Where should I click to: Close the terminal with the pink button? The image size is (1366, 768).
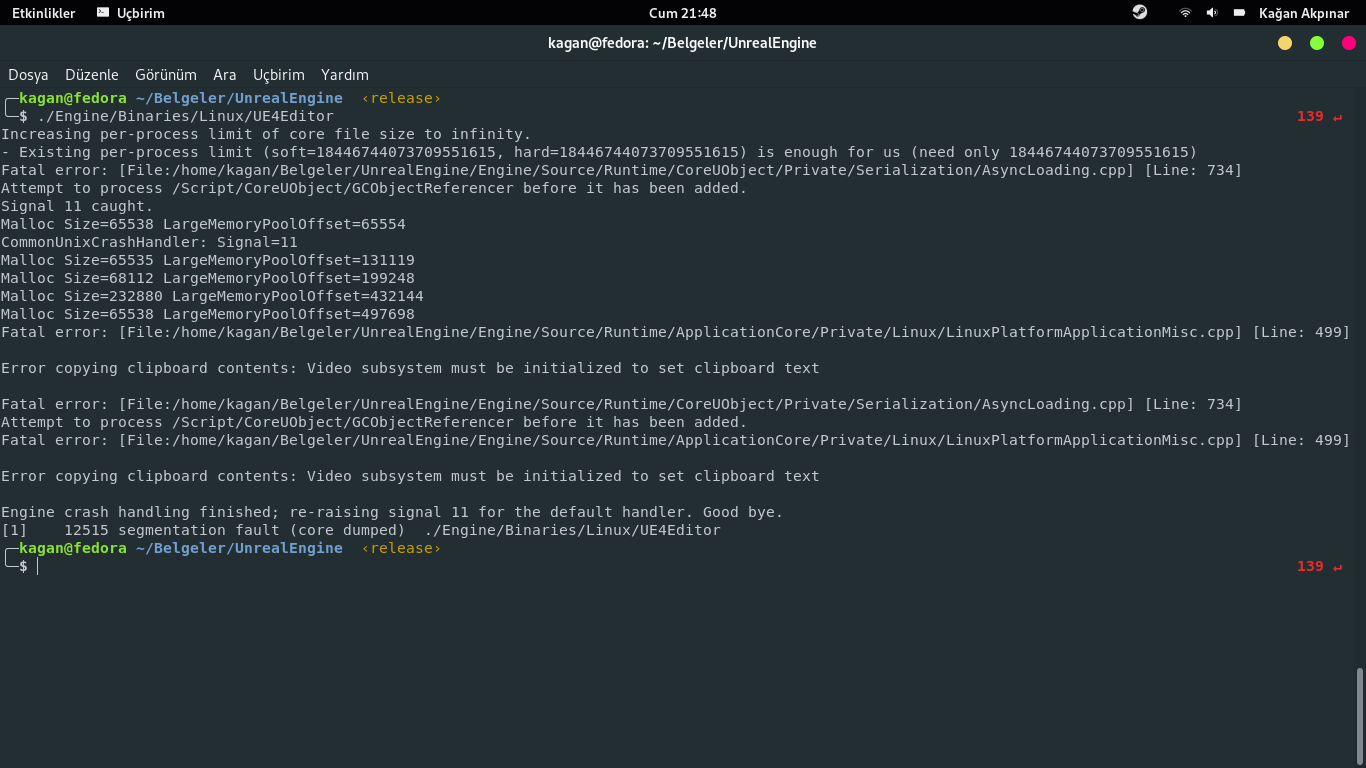click(x=1349, y=43)
